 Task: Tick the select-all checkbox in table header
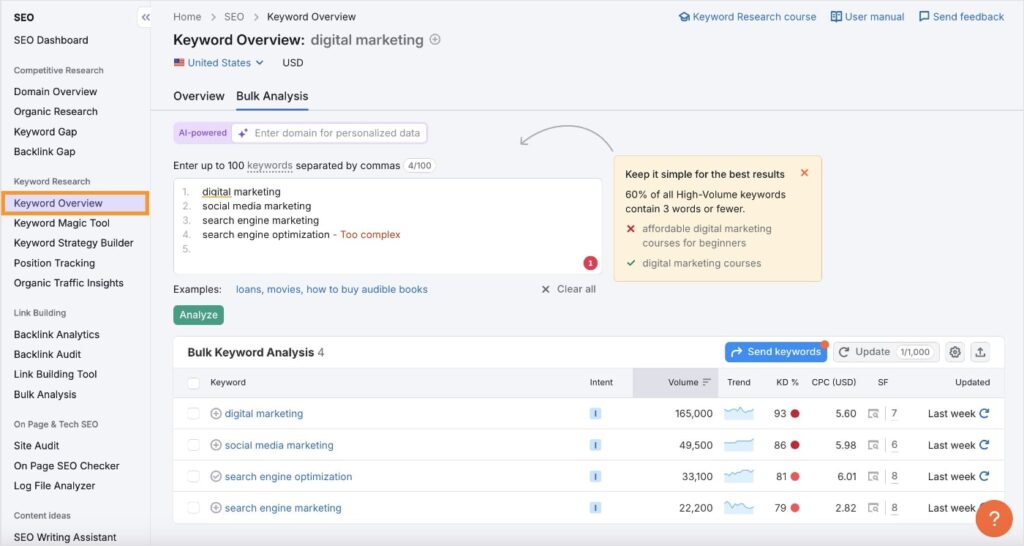click(193, 383)
